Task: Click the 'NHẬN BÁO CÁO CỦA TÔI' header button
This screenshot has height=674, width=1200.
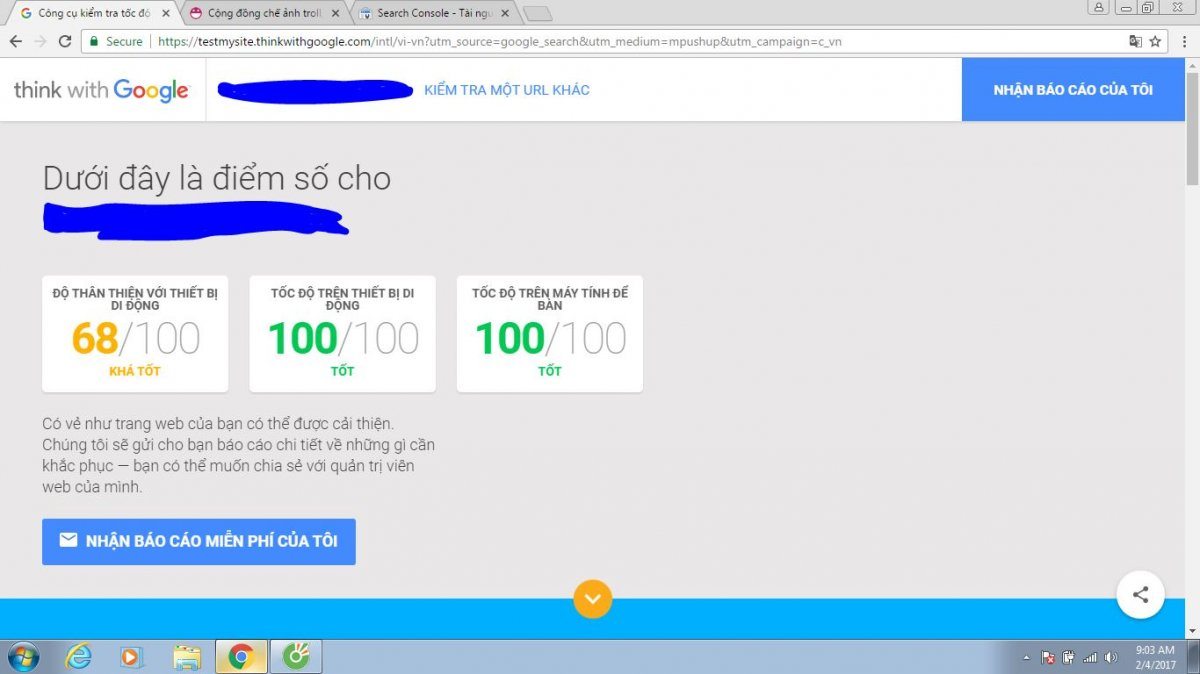Action: [1073, 90]
